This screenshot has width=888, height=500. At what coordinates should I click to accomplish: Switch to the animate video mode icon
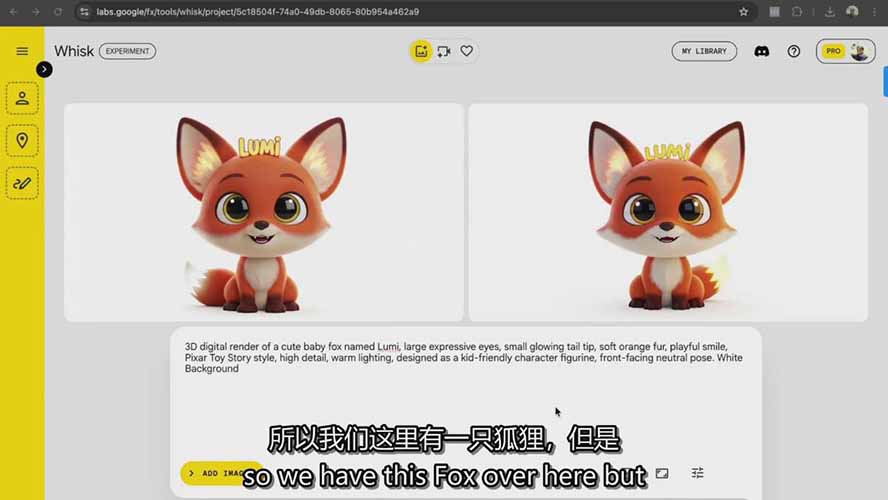coord(444,51)
